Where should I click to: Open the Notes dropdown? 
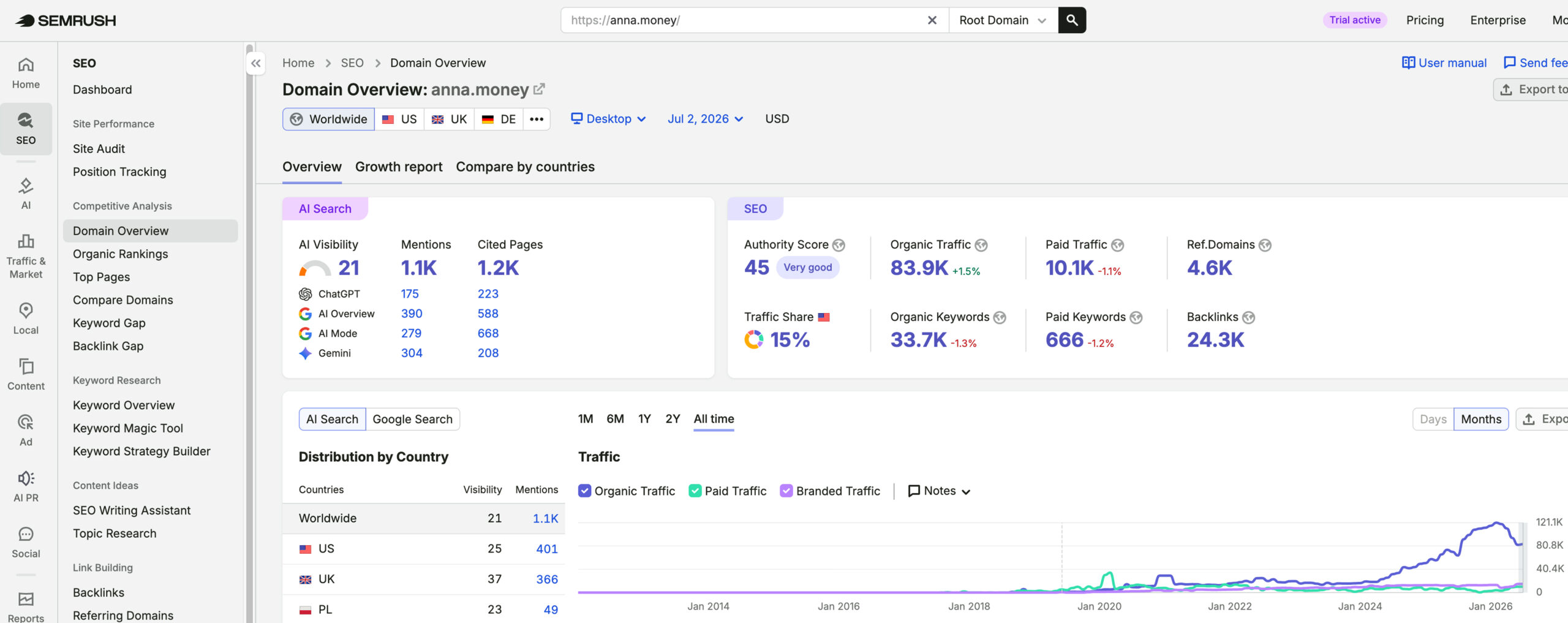(x=939, y=491)
